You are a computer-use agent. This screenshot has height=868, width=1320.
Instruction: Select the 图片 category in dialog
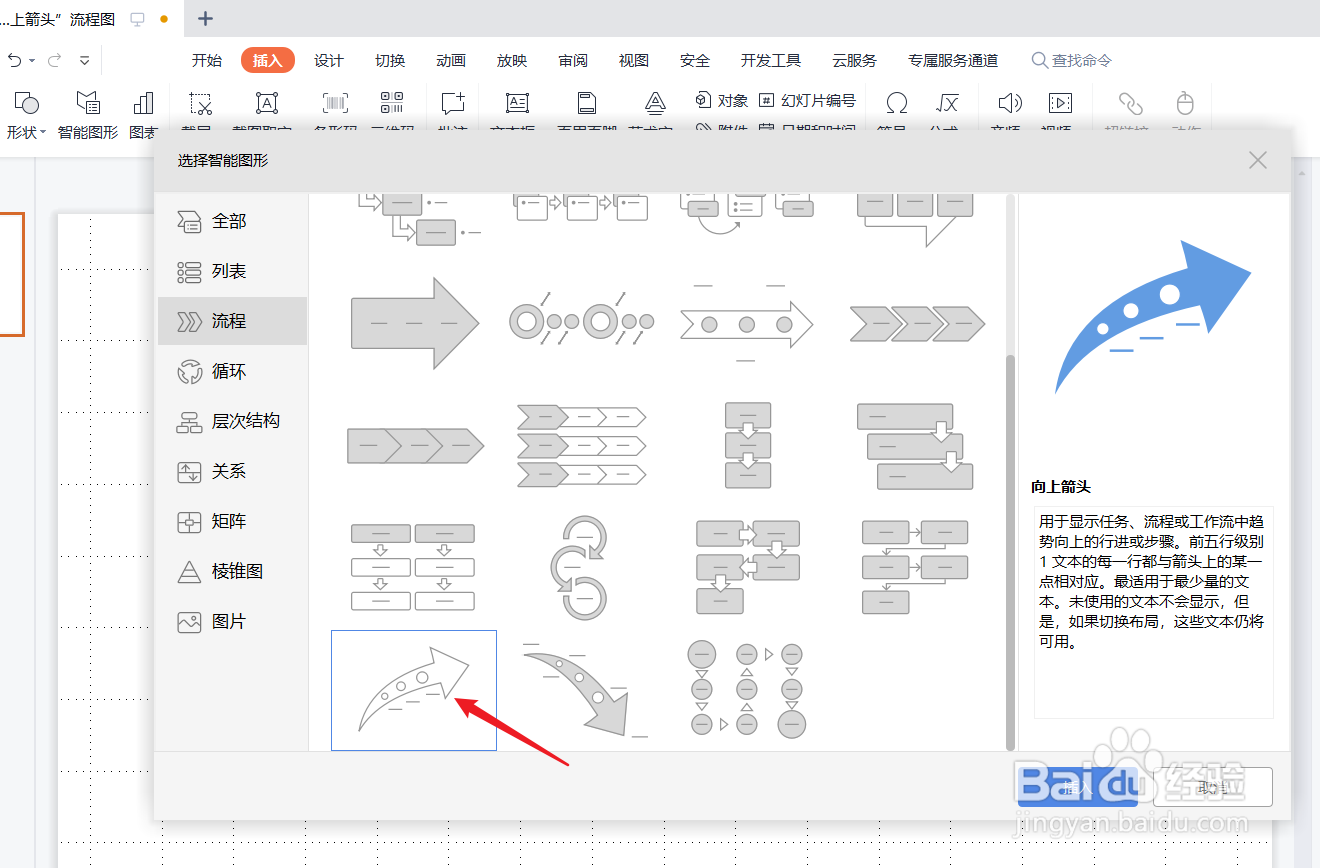pos(232,621)
